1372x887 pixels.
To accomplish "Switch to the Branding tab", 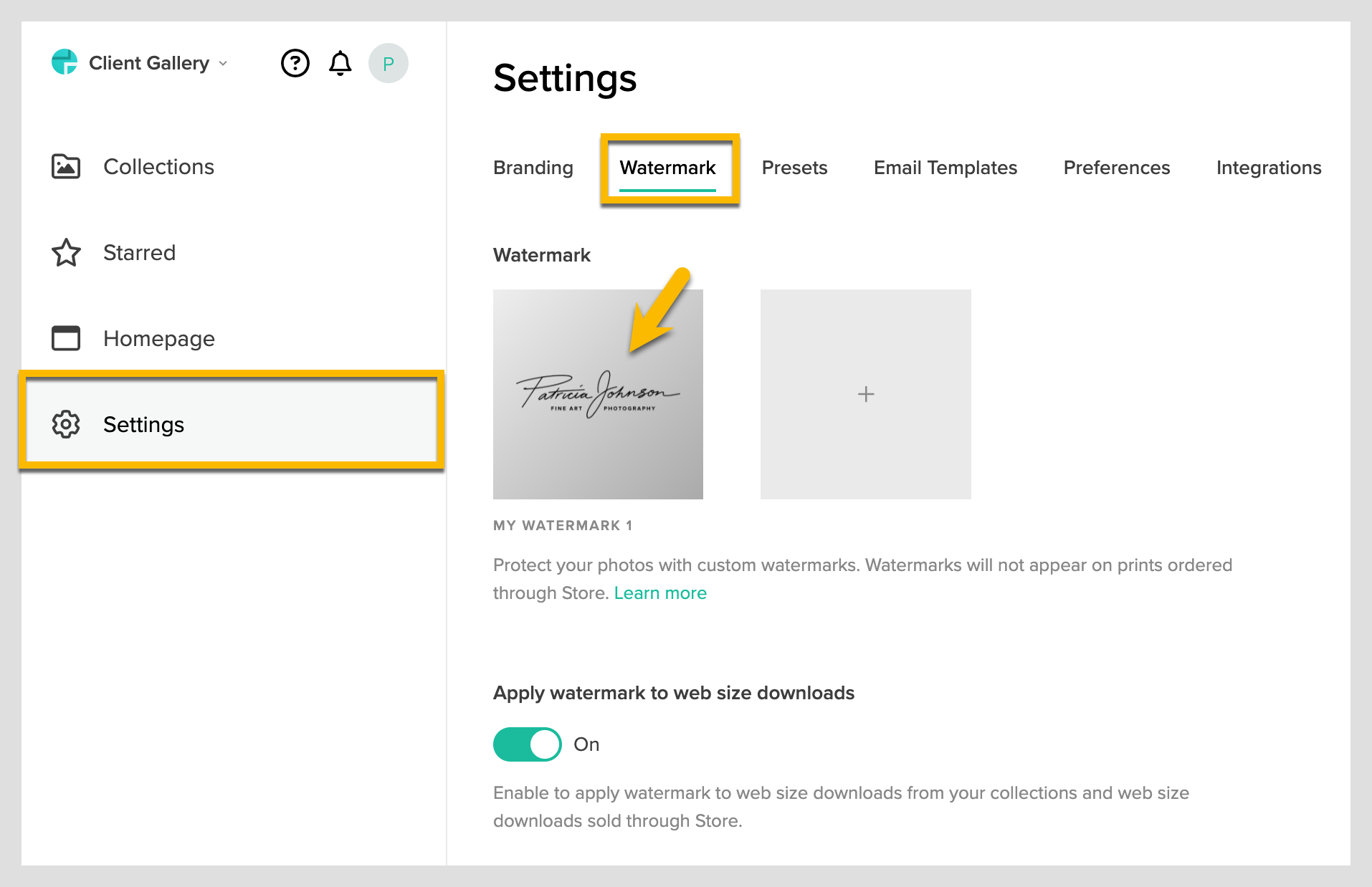I will pos(533,167).
